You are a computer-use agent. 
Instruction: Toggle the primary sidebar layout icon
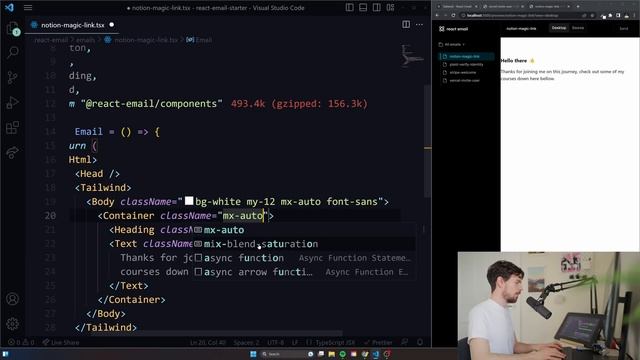[350, 7]
